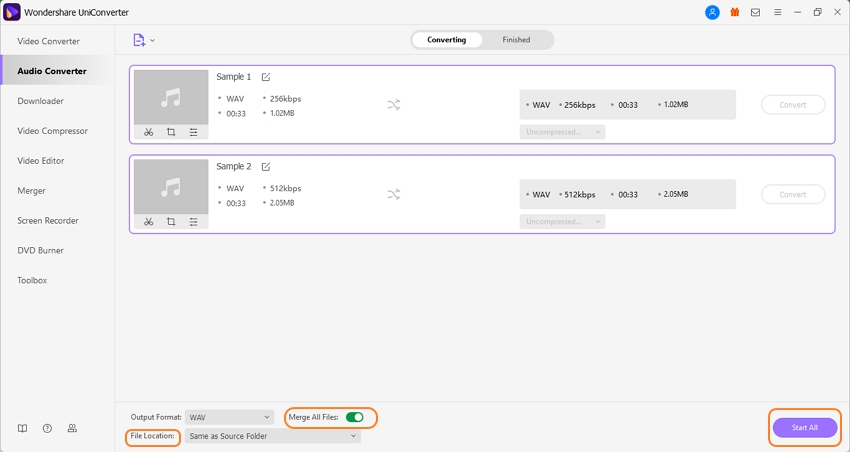This screenshot has height=452, width=850.
Task: Click the rename edit icon beside Sample 1
Action: tap(266, 77)
